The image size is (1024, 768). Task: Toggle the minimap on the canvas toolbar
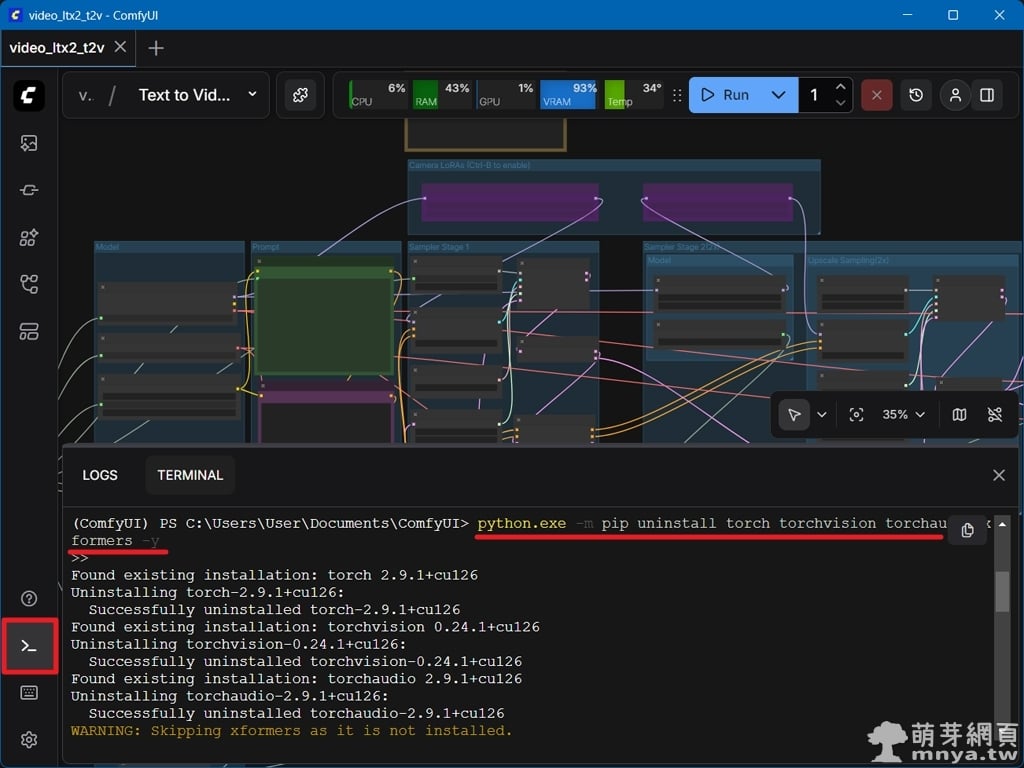point(959,414)
